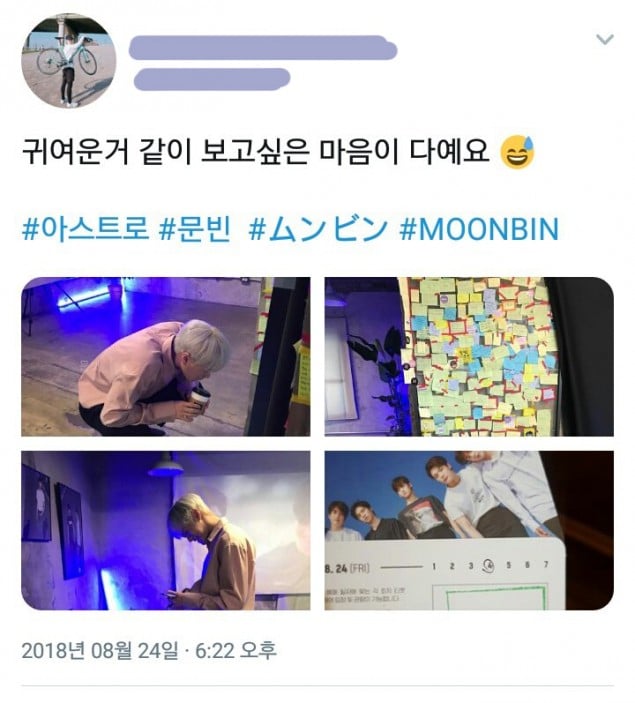Viewport: 635px width, 703px height.
Task: Tap framed pictures in bottom-left photo
Action: pyautogui.click(x=53, y=516)
